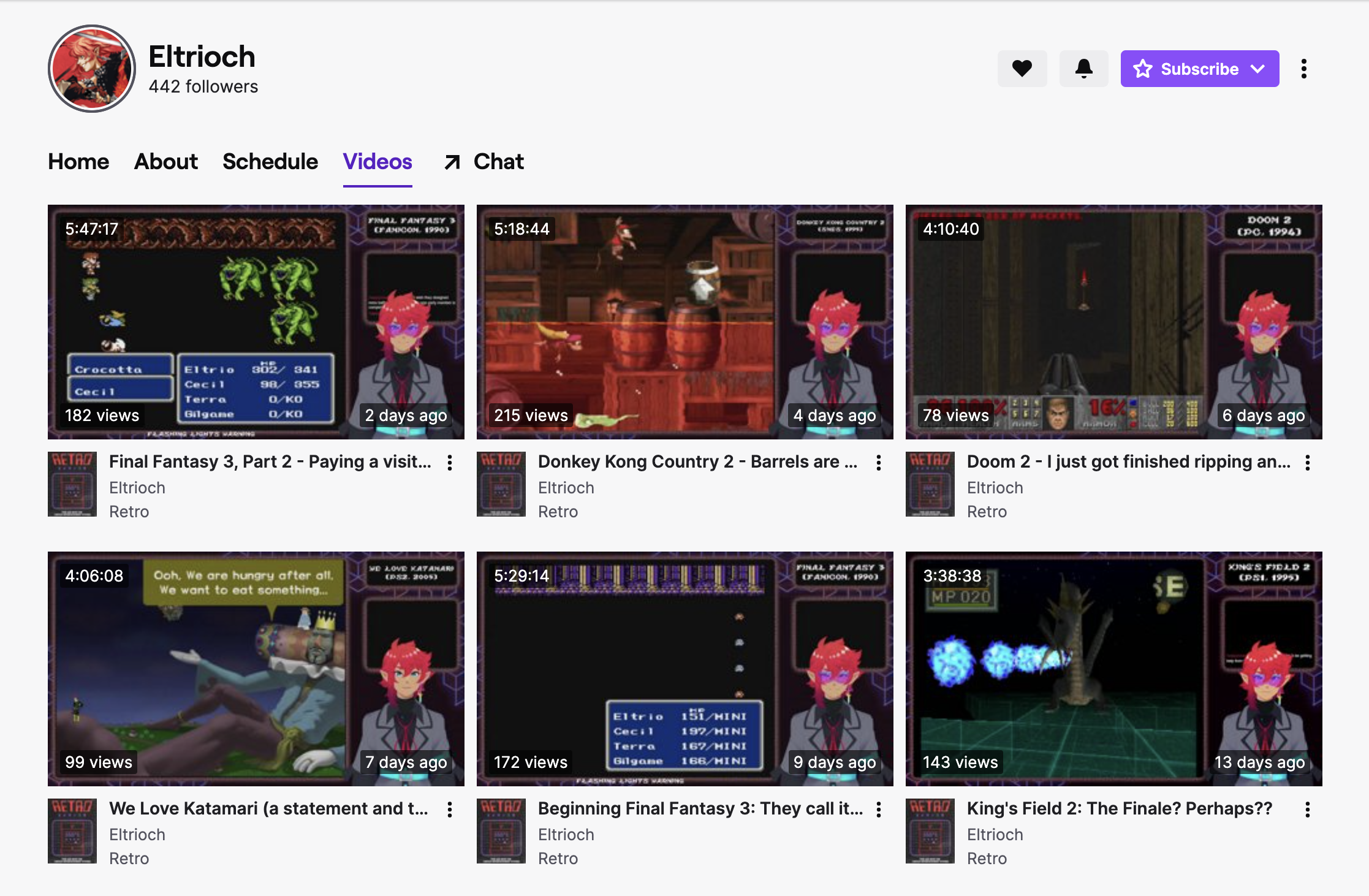The height and width of the screenshot is (896, 1369).
Task: Click the 4:06:08 duration badge
Action: [x=94, y=576]
